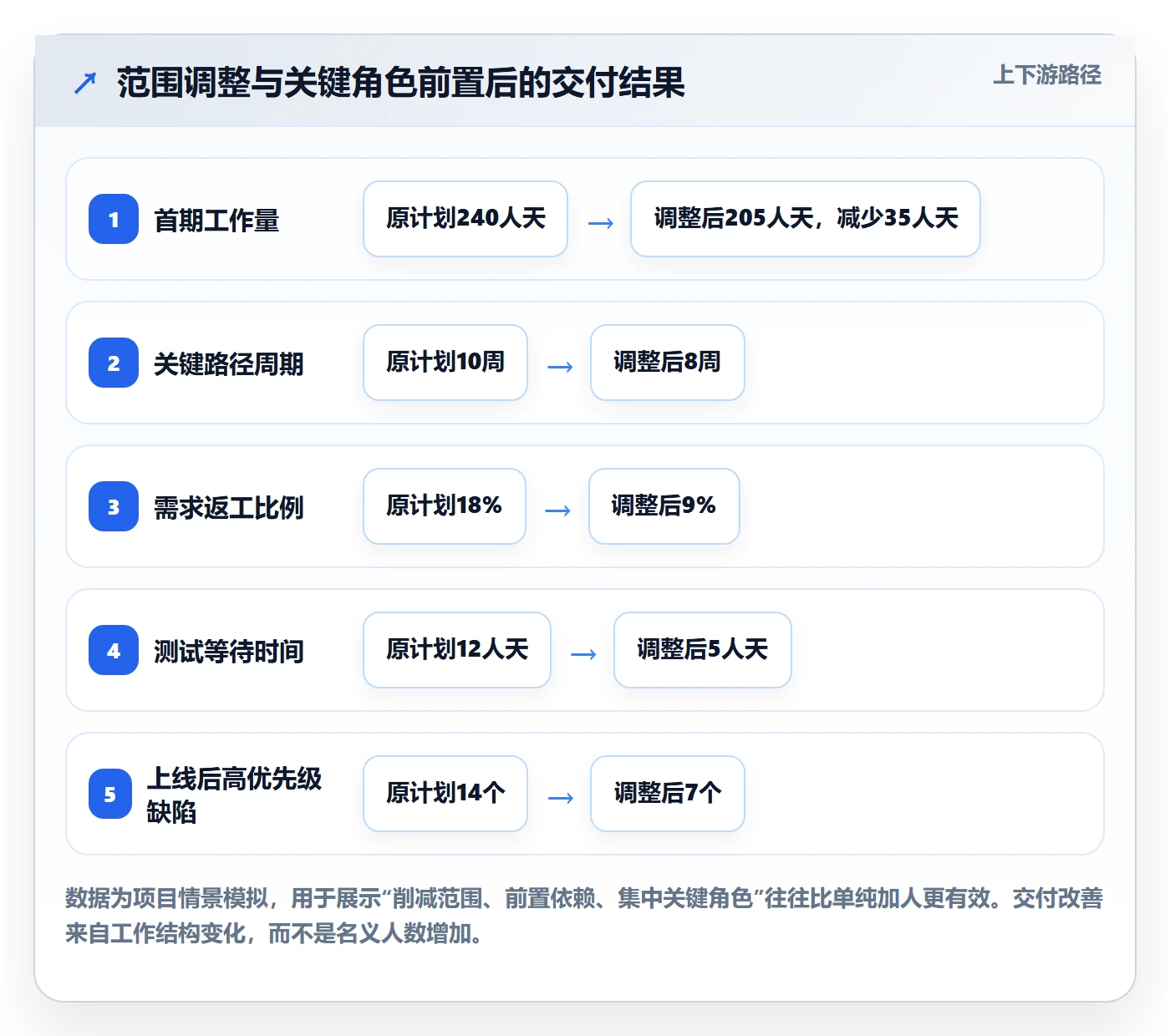This screenshot has width=1170, height=1036.
Task: Click the '上下游路径' label in the header
Action: (x=1046, y=75)
